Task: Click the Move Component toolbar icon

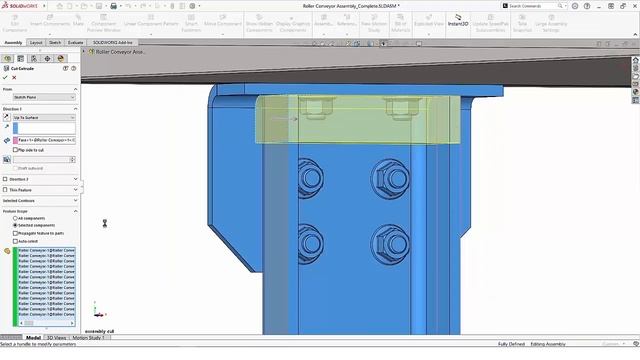Action: [x=222, y=20]
